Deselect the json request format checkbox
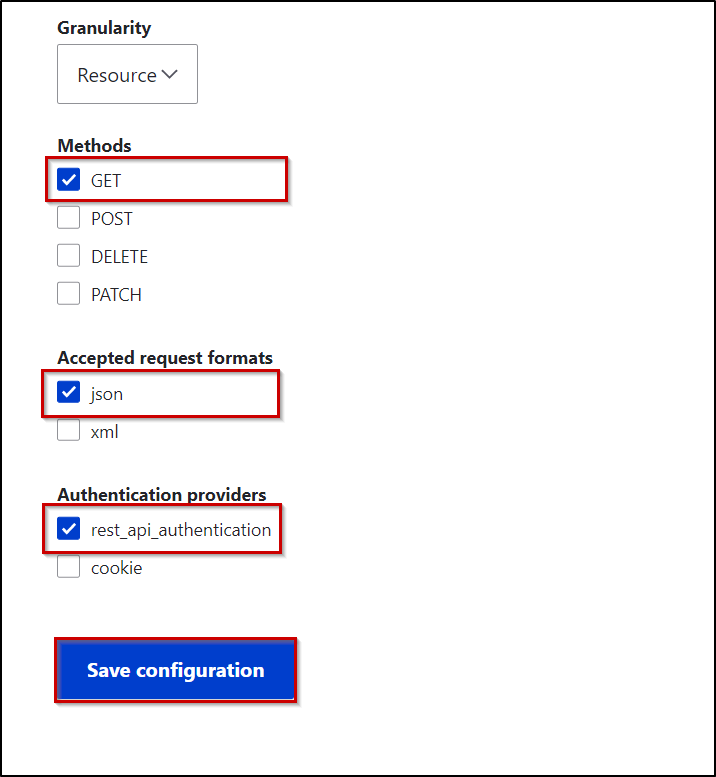This screenshot has width=716, height=777. click(68, 392)
